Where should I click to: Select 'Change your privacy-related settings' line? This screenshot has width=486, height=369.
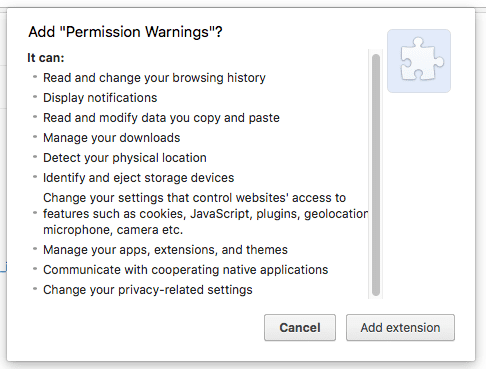(148, 290)
